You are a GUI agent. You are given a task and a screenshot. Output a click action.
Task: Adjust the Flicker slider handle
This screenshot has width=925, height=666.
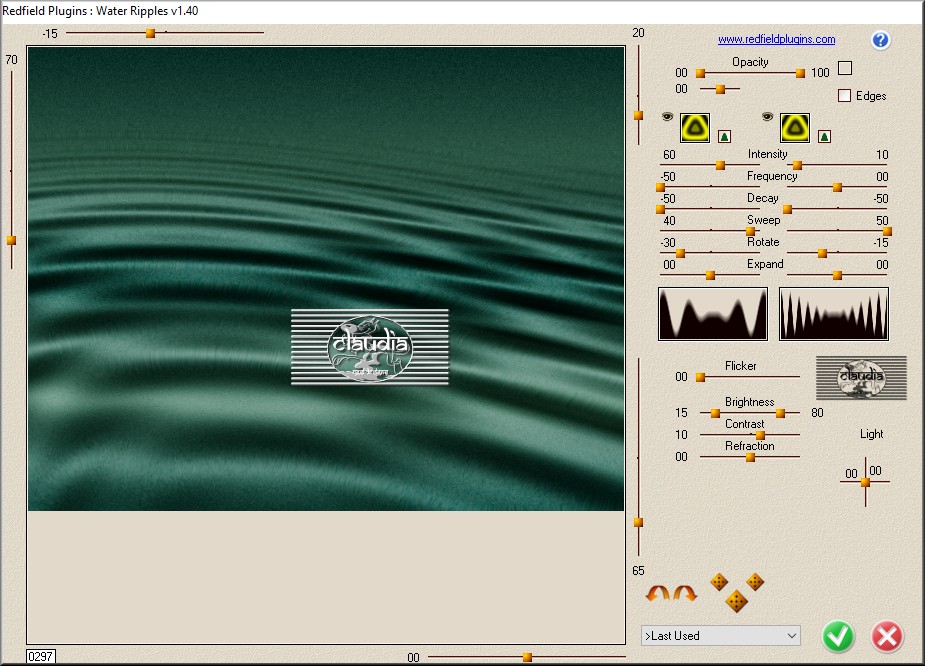coord(701,377)
